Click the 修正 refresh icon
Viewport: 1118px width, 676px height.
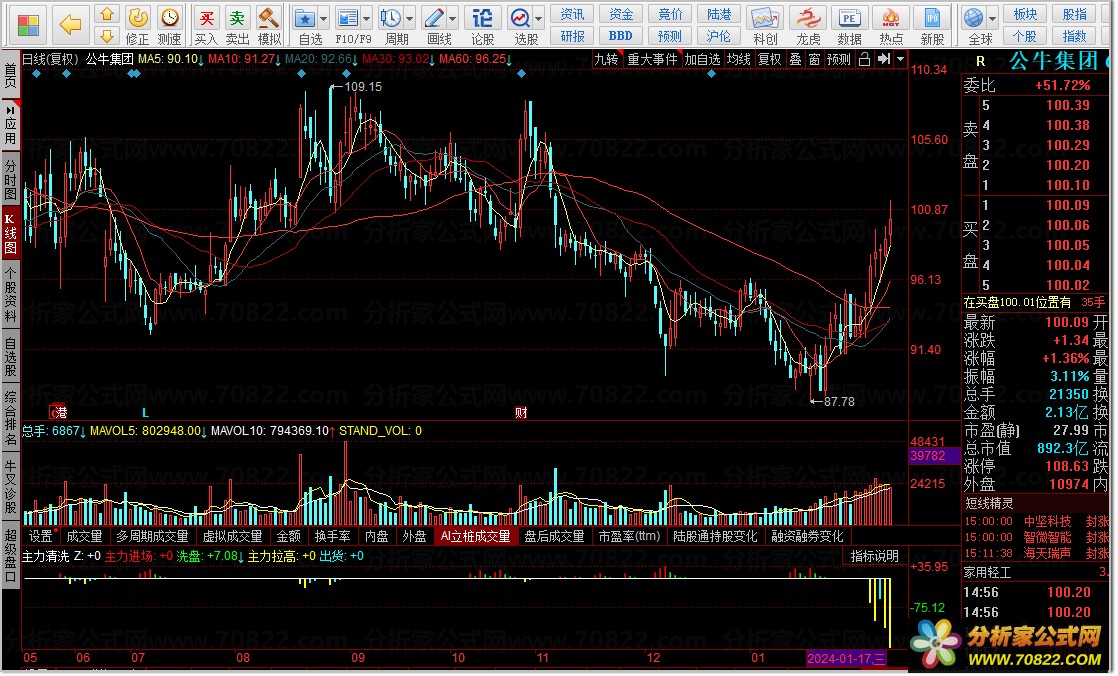point(138,18)
